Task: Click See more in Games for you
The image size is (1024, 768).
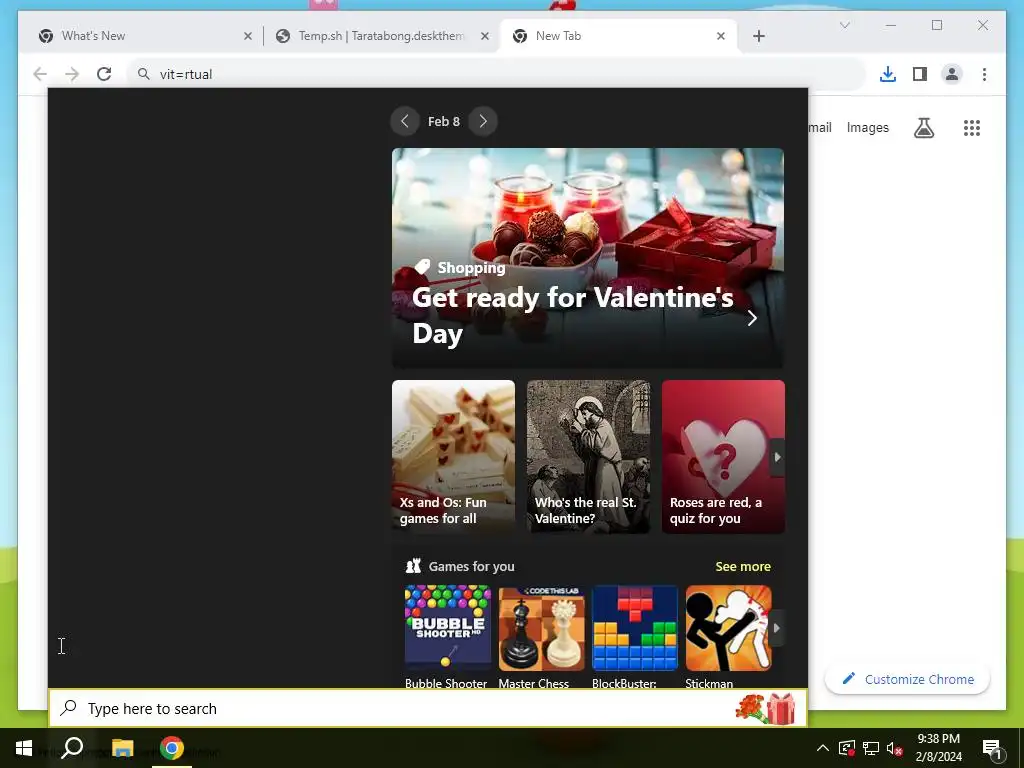Action: (x=743, y=566)
